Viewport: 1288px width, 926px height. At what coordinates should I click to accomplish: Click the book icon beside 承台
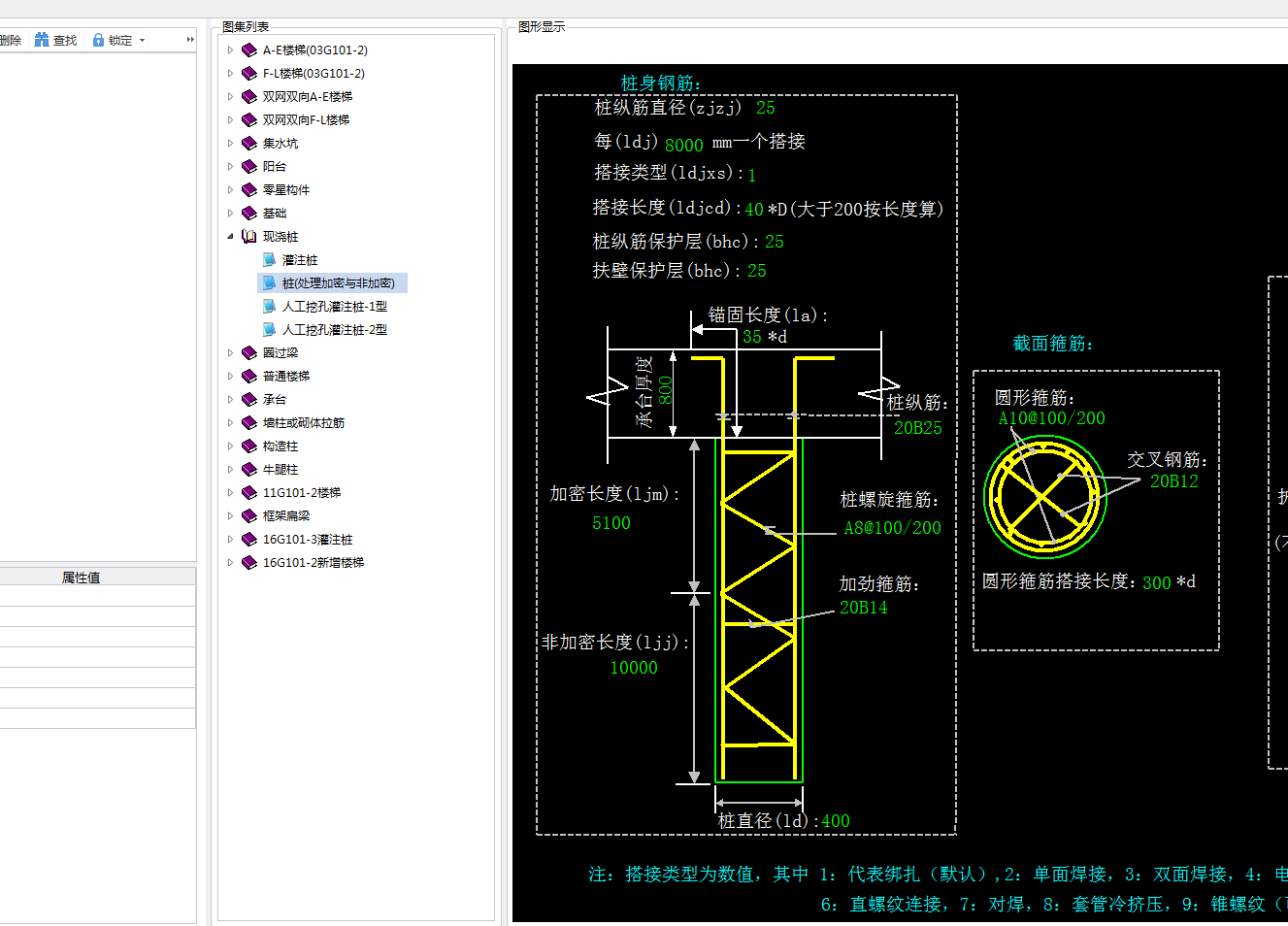click(249, 399)
